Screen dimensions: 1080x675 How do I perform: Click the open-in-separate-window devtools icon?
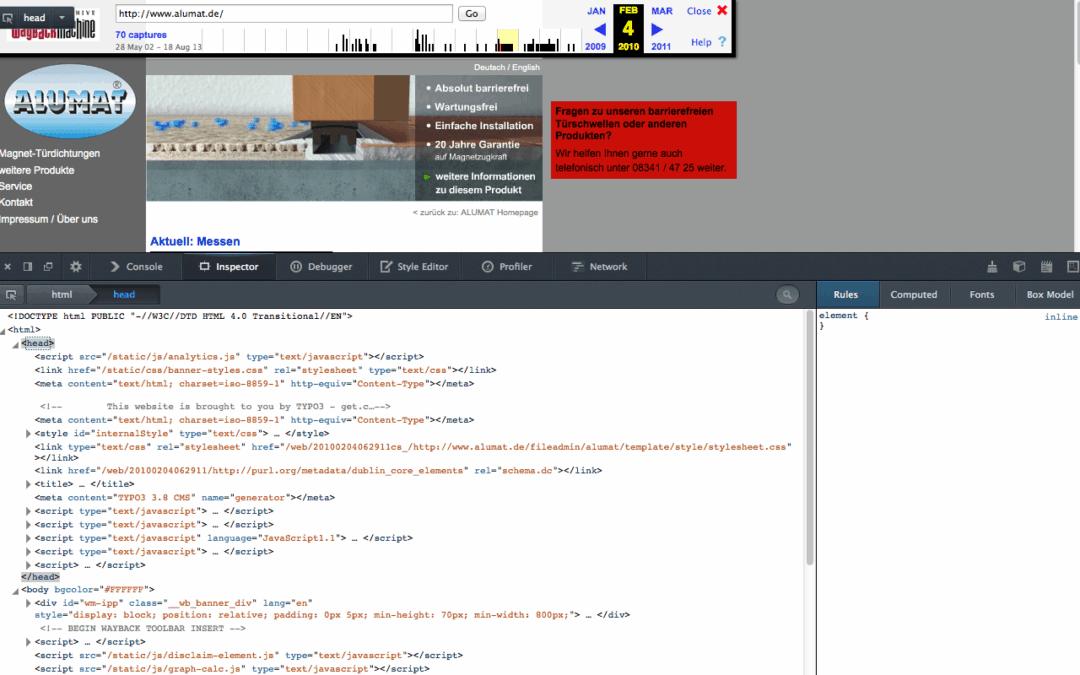click(48, 267)
